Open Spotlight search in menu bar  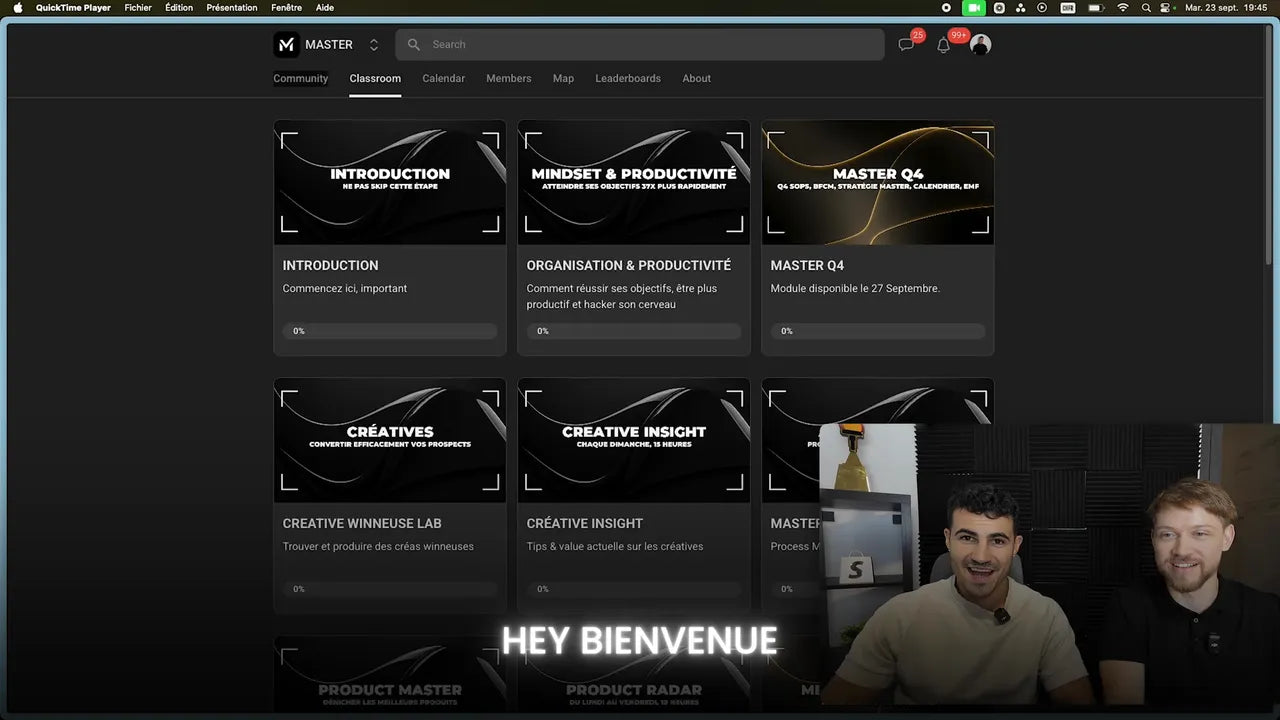1146,8
